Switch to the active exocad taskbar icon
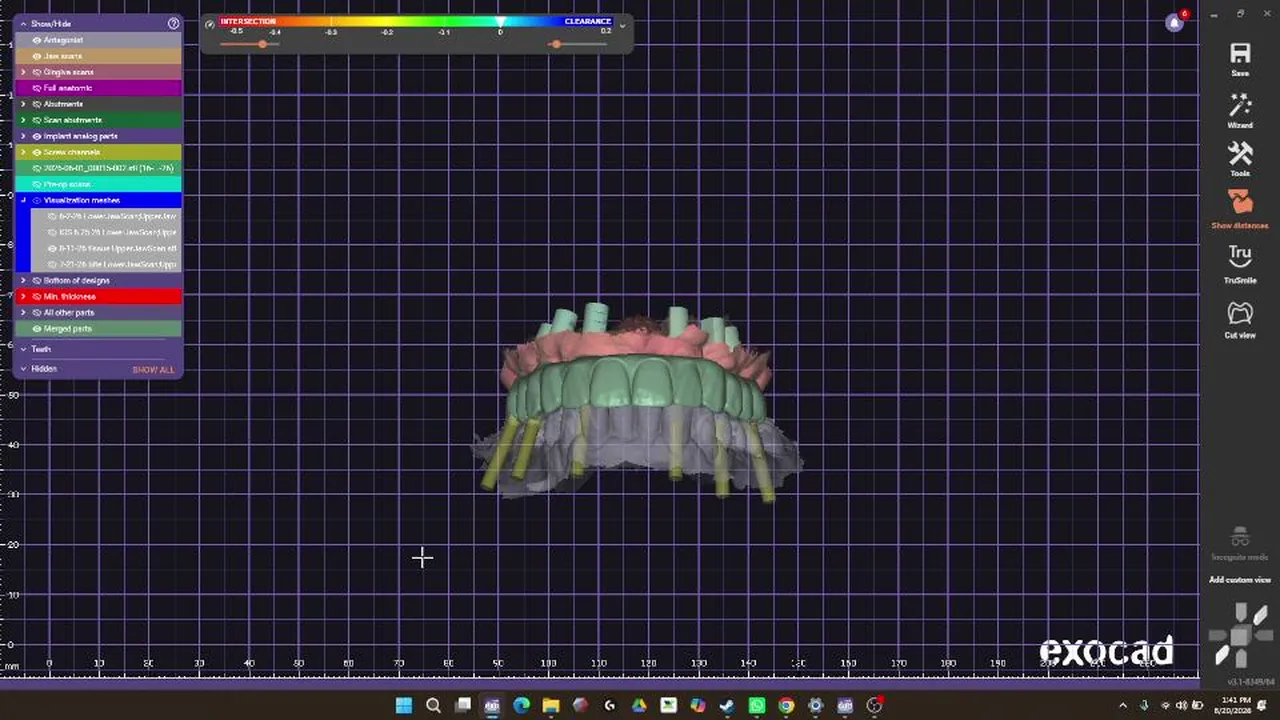Image resolution: width=1280 pixels, height=720 pixels. point(492,706)
